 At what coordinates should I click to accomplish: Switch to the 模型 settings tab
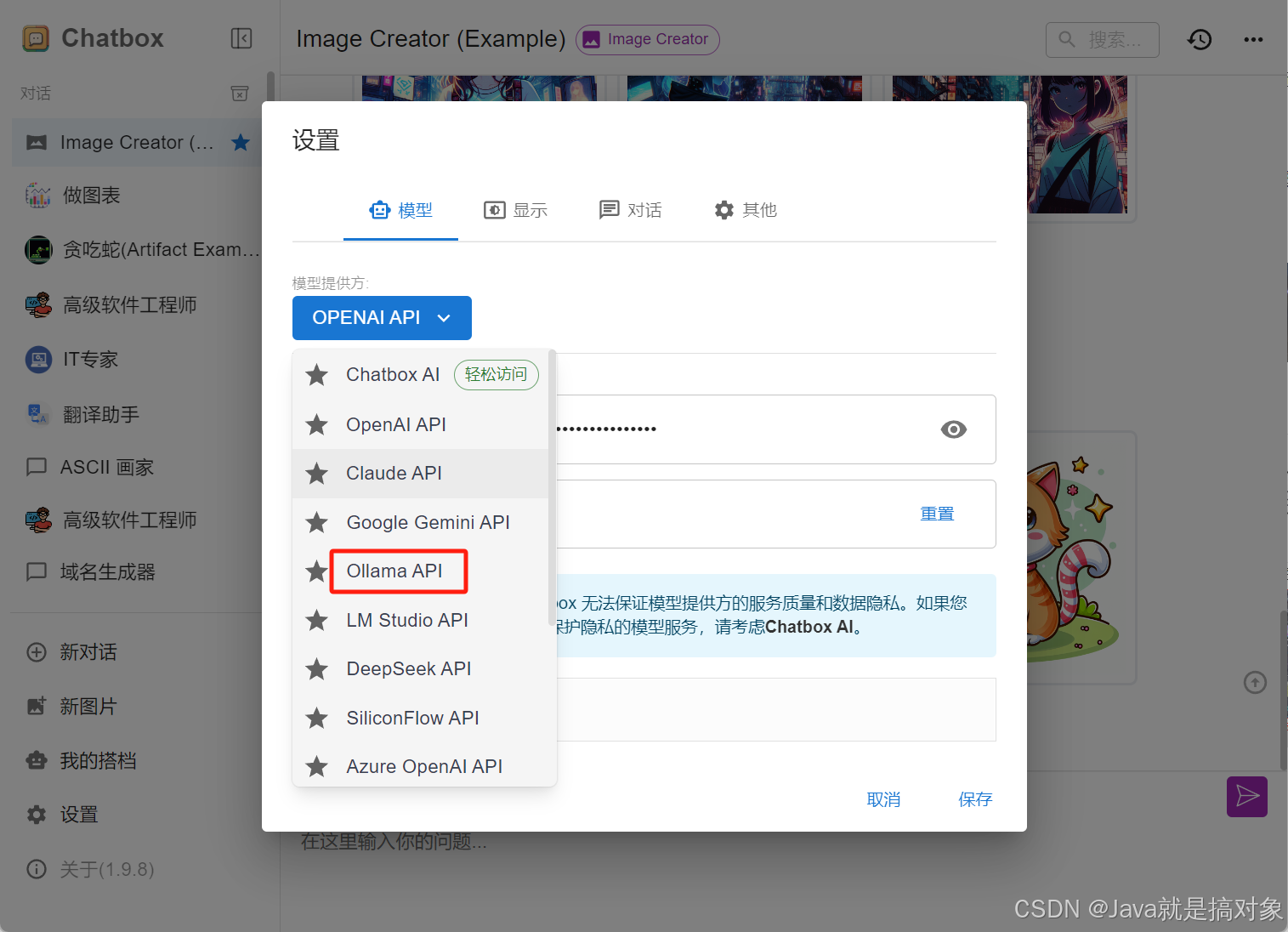(400, 210)
